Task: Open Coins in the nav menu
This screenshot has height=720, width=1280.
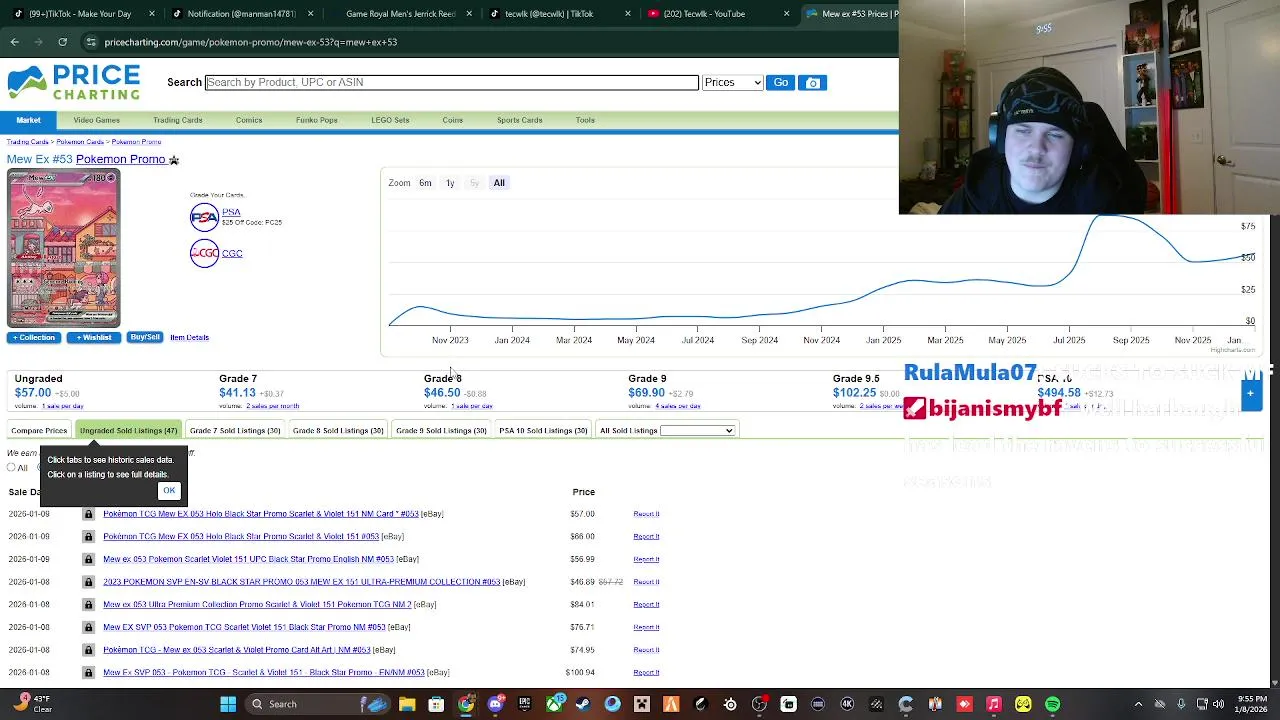Action: click(452, 120)
